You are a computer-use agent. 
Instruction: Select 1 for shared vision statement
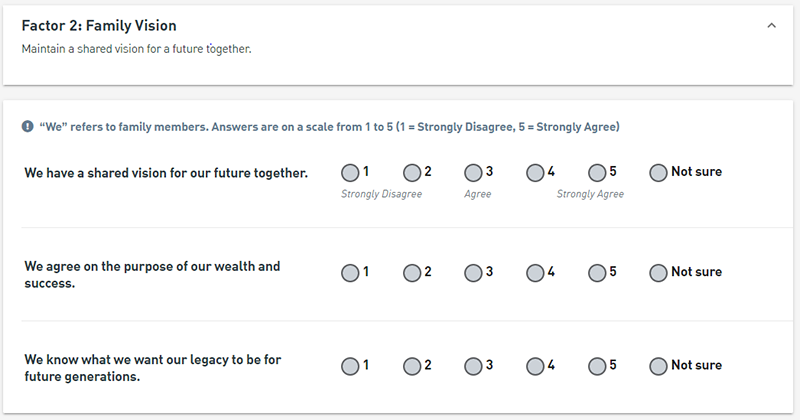click(350, 172)
